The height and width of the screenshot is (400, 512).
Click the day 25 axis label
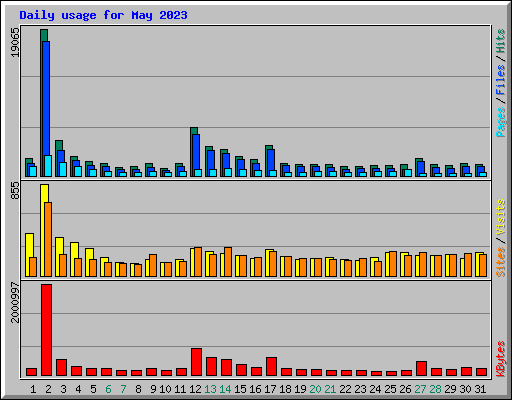[x=390, y=389]
